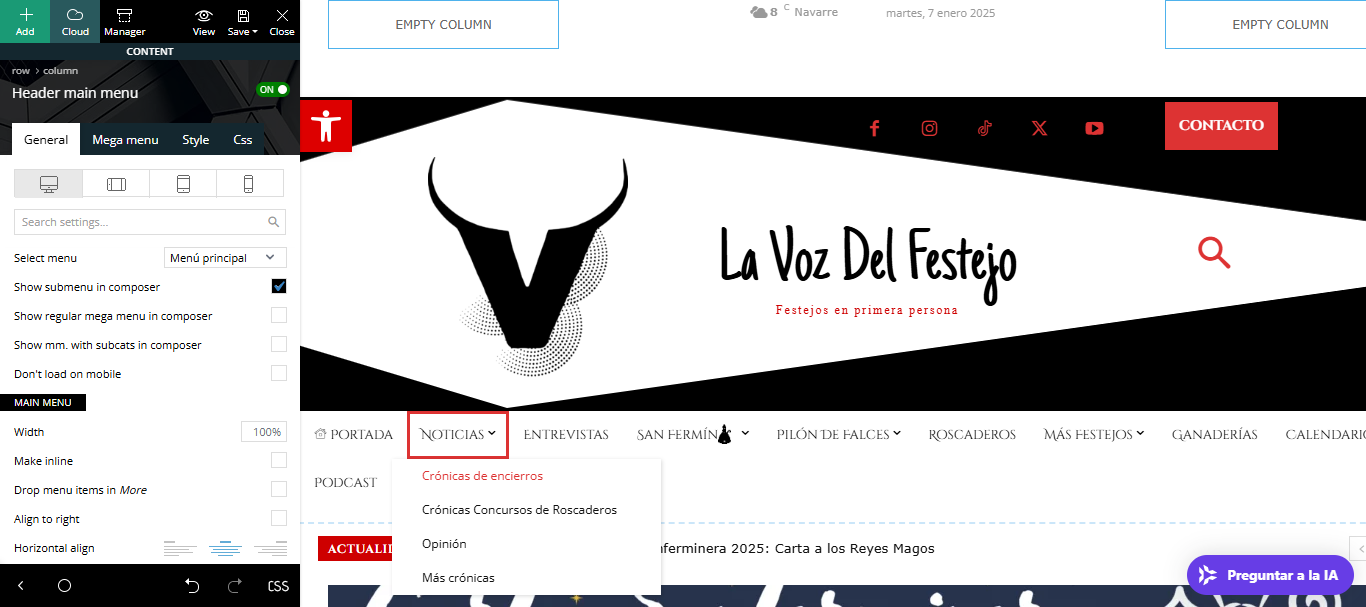Click the circle icon in bottom bar
This screenshot has width=1366, height=607.
click(x=64, y=586)
